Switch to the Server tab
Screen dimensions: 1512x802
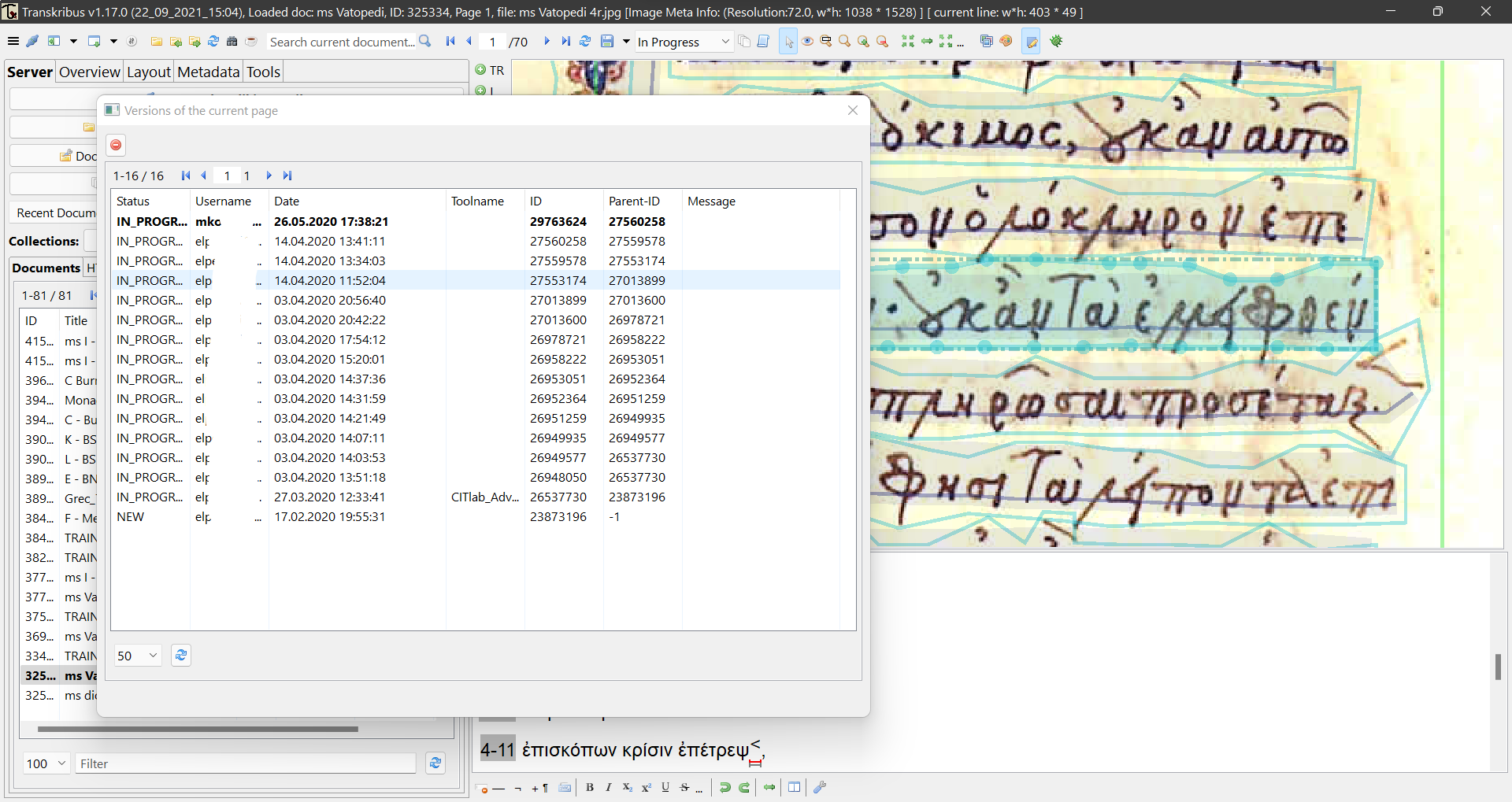point(30,72)
